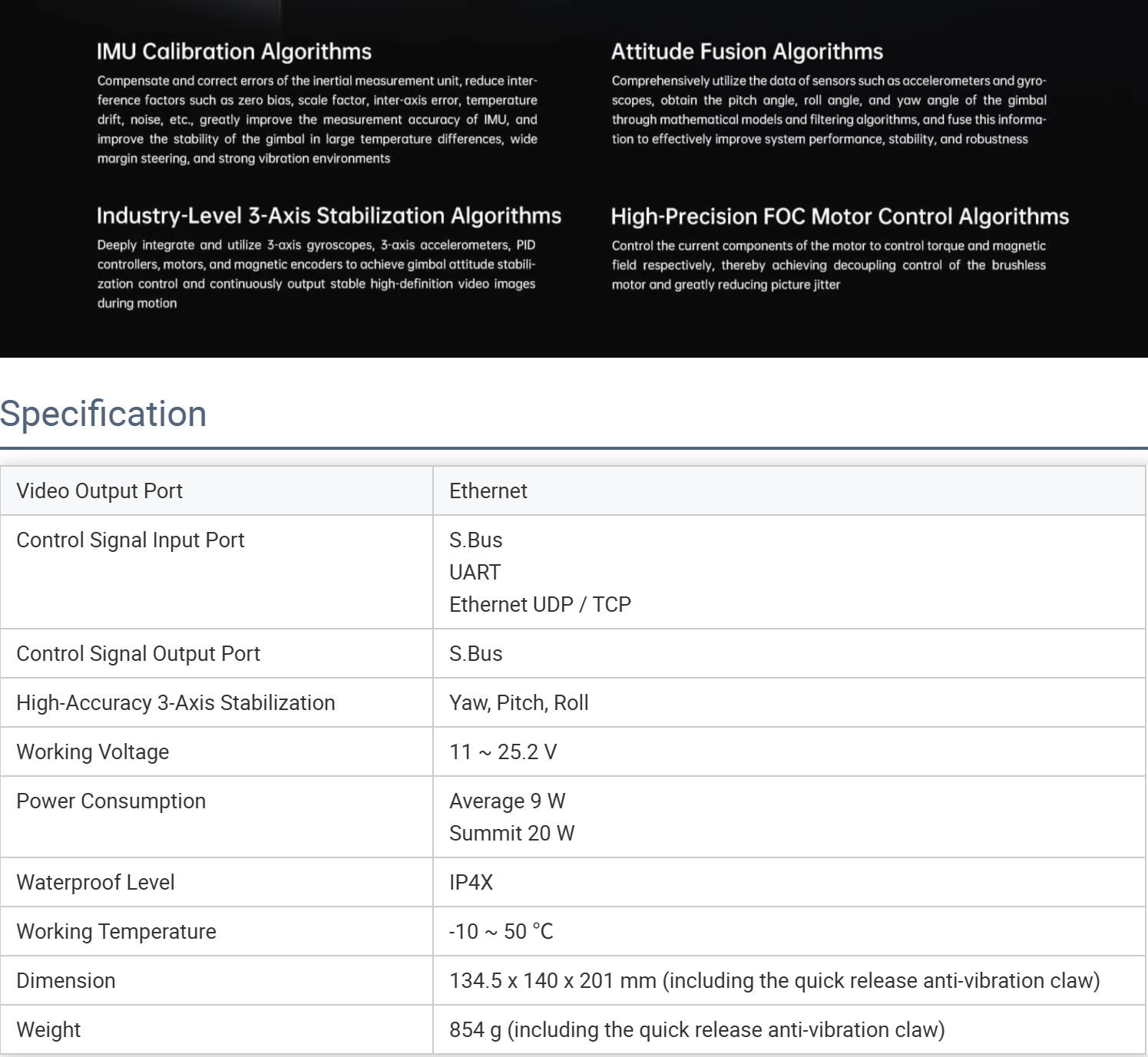The height and width of the screenshot is (1057, 1148).
Task: Click the IP4X waterproof level value
Action: click(471, 883)
